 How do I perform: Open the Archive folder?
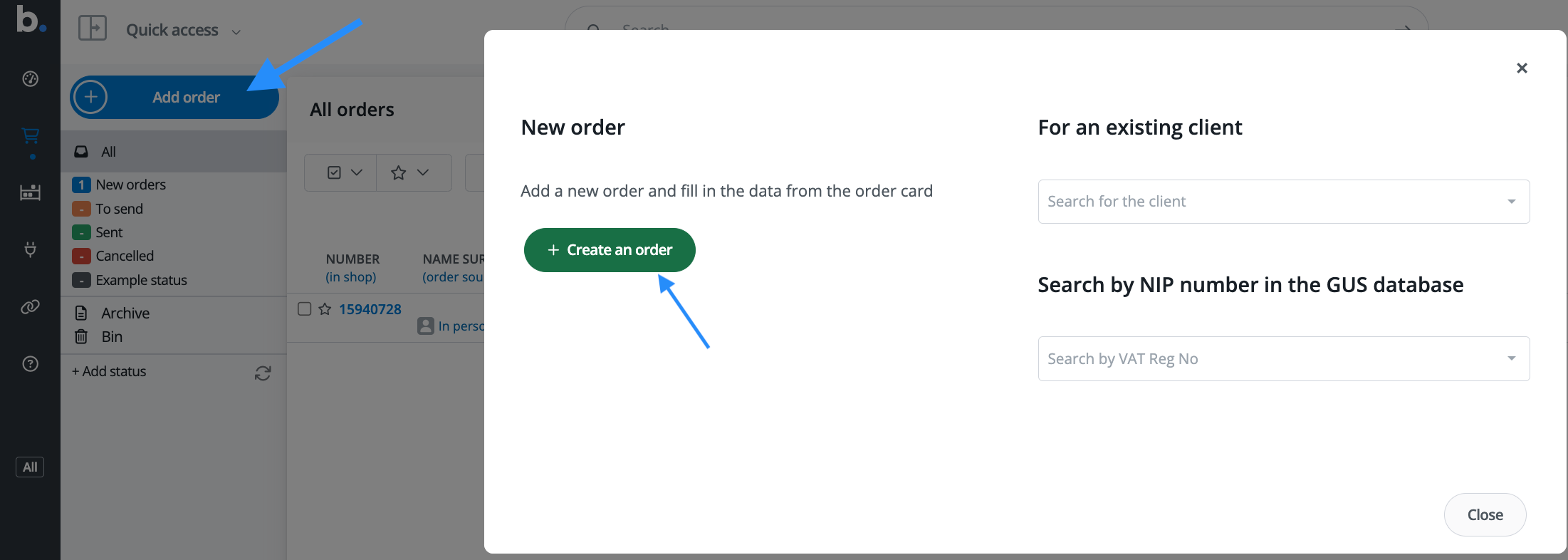click(125, 313)
